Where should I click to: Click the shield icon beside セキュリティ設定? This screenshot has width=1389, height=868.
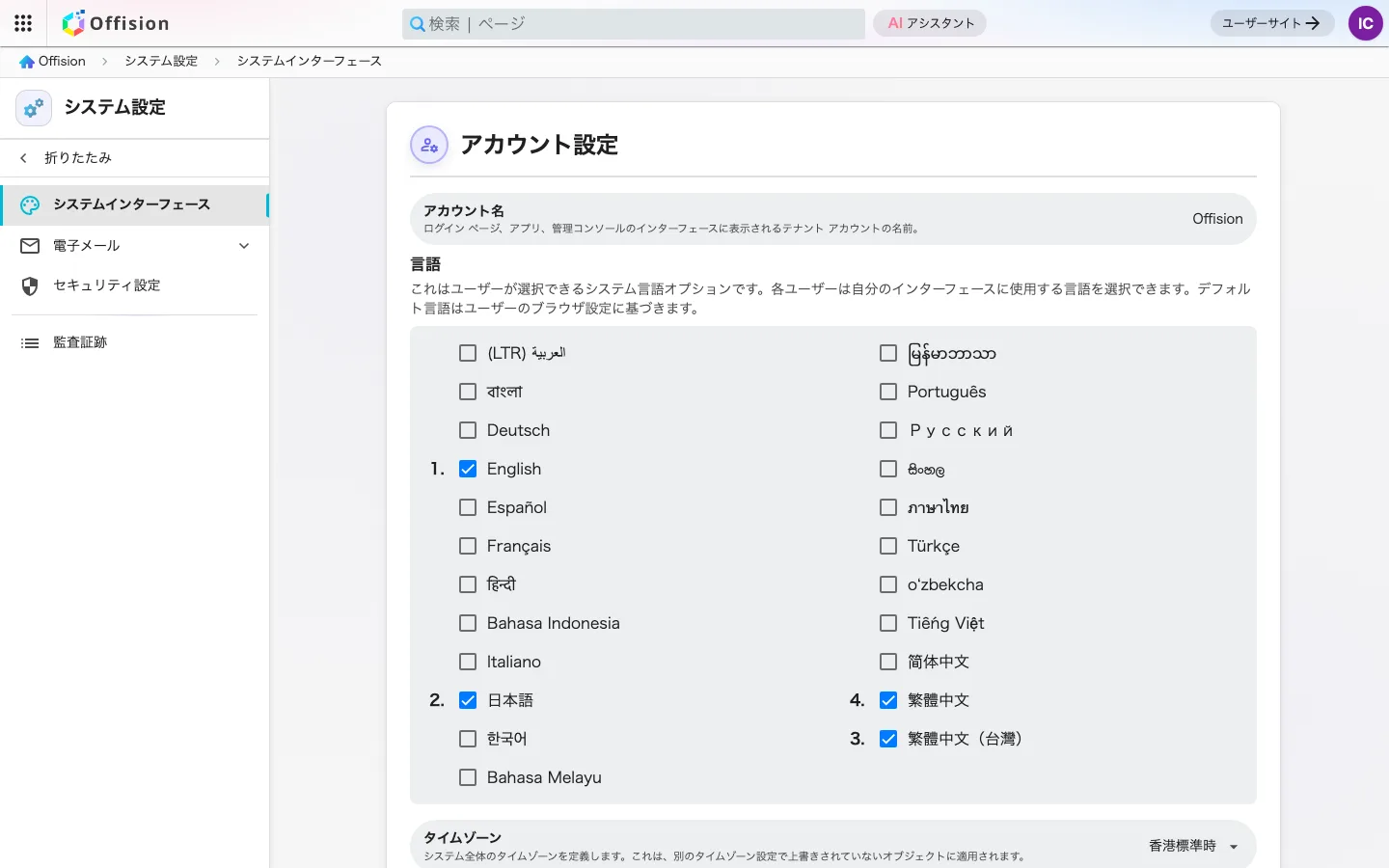[x=30, y=286]
